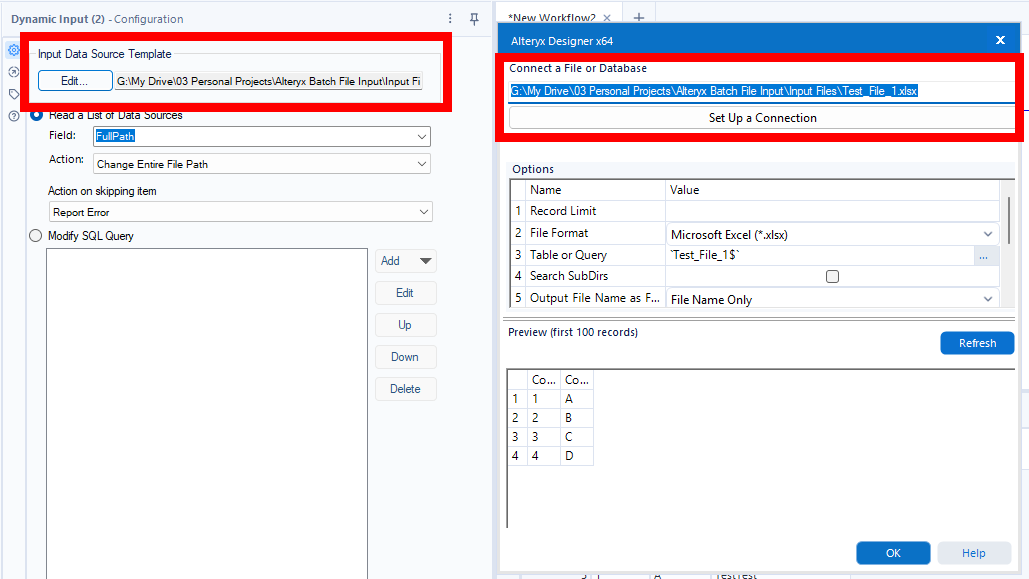Image resolution: width=1029 pixels, height=579 pixels.
Task: Select the Annotation tag icon
Action: point(14,92)
